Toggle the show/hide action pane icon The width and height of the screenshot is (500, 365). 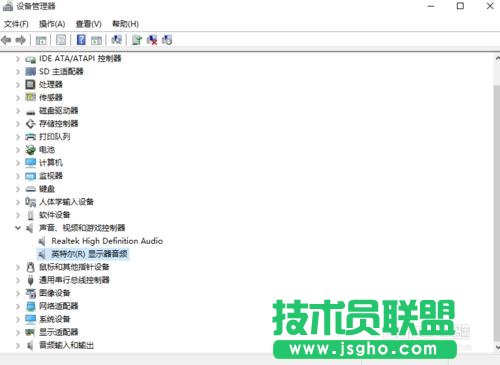[97, 40]
